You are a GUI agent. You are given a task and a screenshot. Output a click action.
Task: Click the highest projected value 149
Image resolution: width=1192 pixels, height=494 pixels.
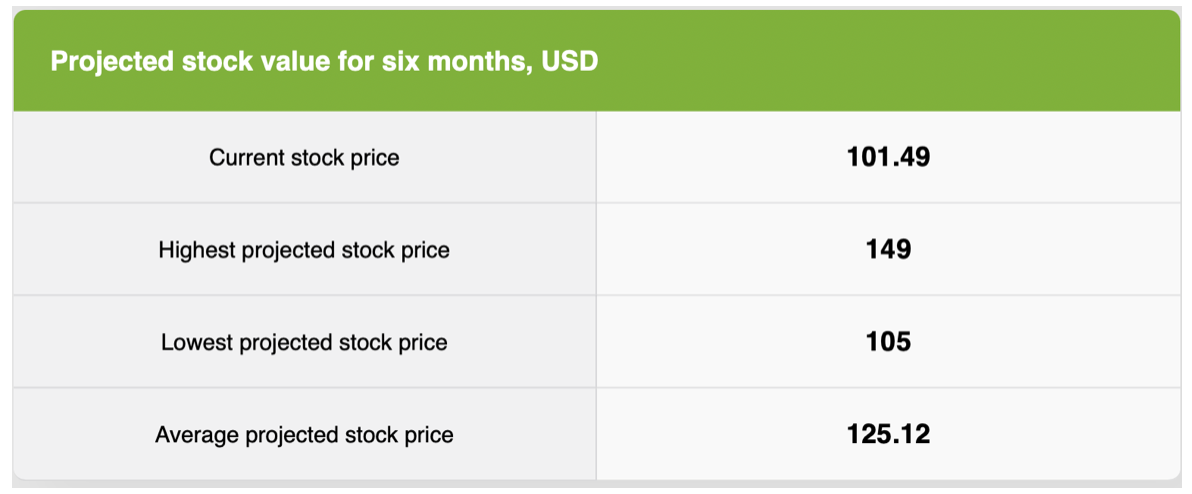click(x=888, y=249)
